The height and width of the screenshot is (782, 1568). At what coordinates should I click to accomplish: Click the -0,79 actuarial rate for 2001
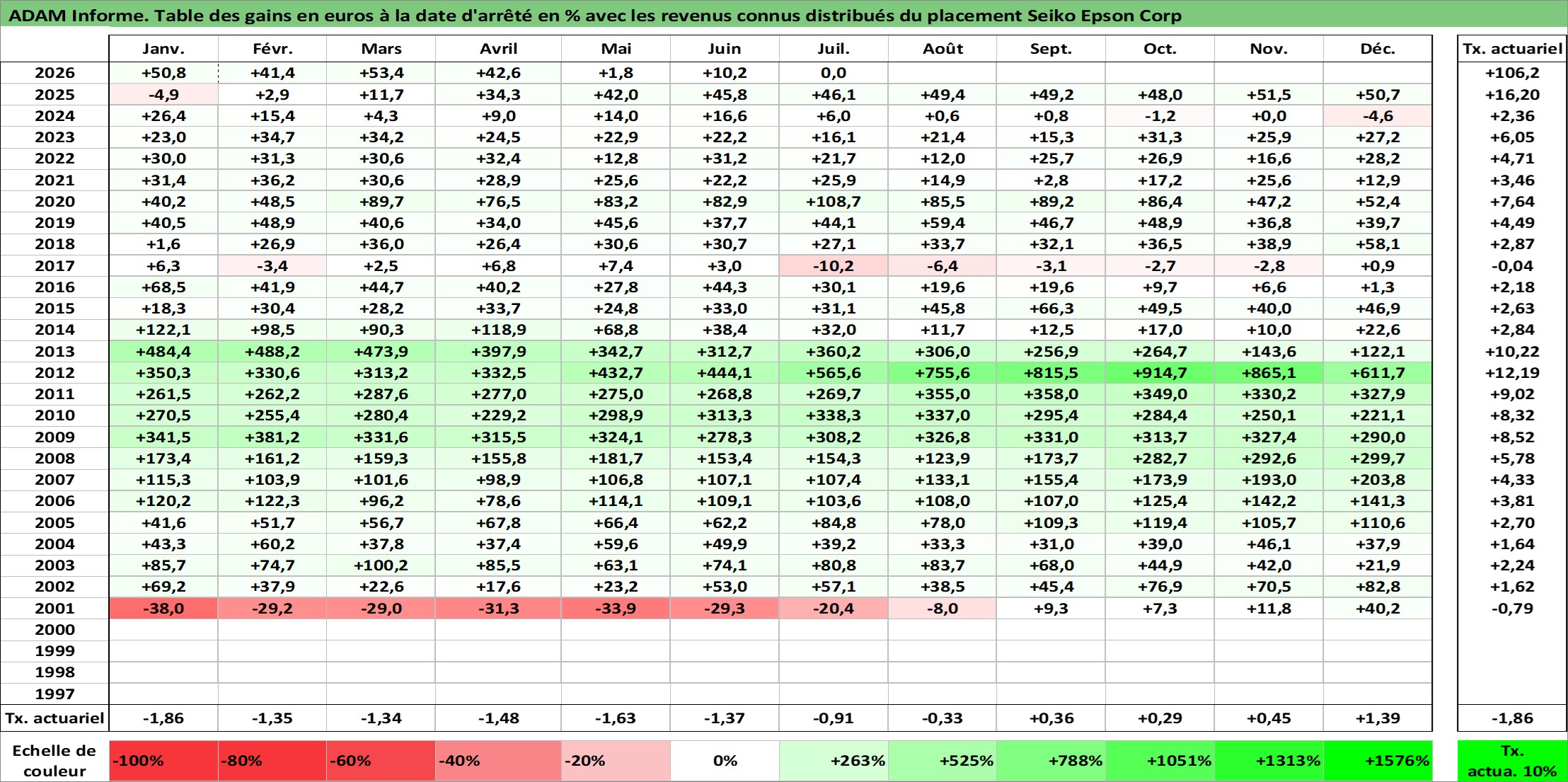pos(1512,609)
